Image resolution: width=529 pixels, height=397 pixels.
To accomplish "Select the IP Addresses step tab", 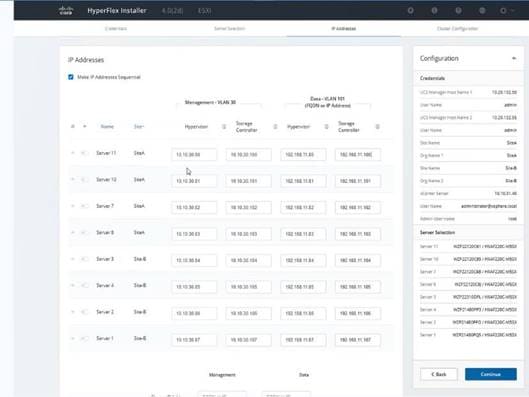I will tap(343, 29).
